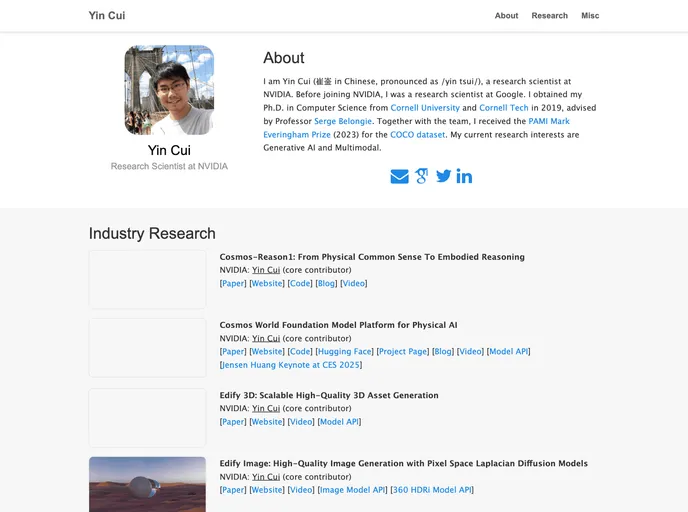Open the Cosmos World Foundation Project Page link
Viewport: 688px width, 512px height.
[x=403, y=352]
